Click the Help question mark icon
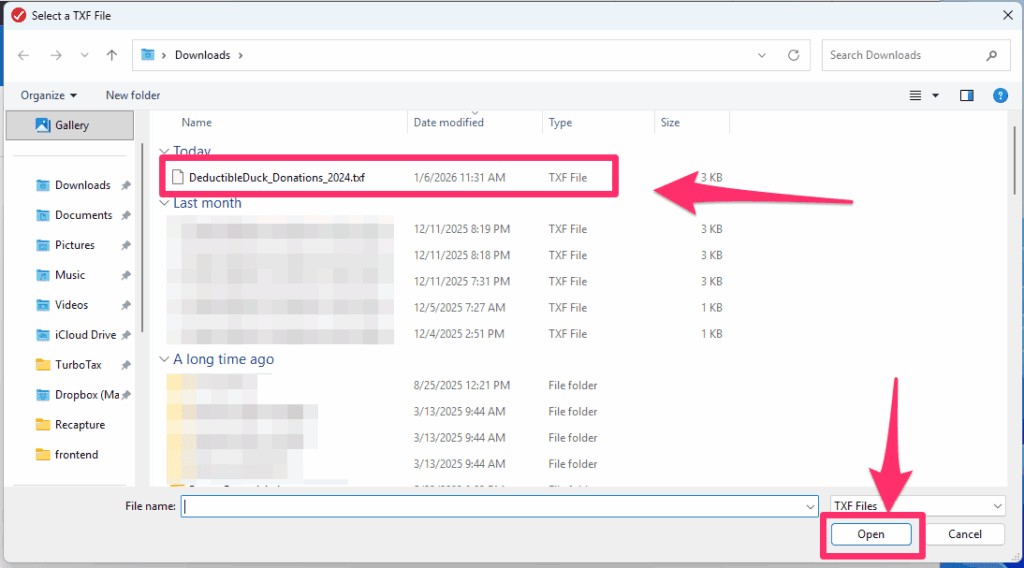The height and width of the screenshot is (568, 1024). 999,95
